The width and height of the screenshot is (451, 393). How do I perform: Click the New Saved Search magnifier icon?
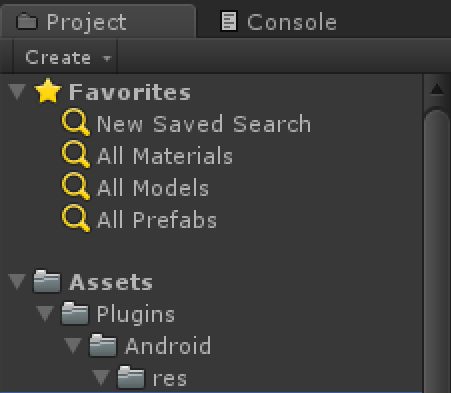coord(76,122)
